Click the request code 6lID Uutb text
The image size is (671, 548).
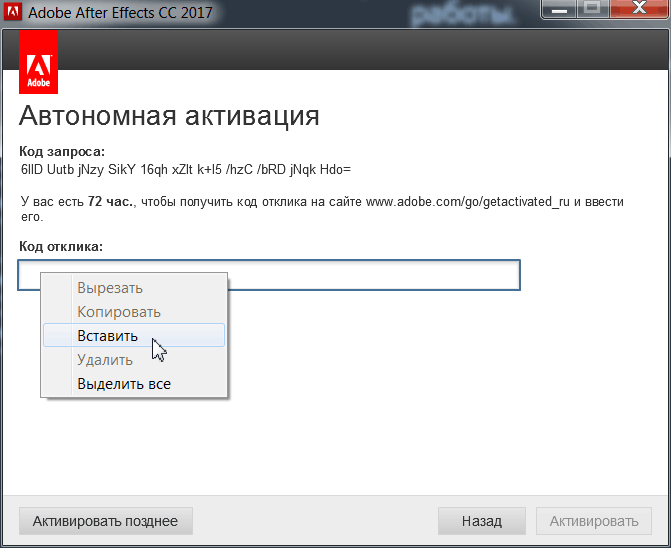click(x=186, y=169)
